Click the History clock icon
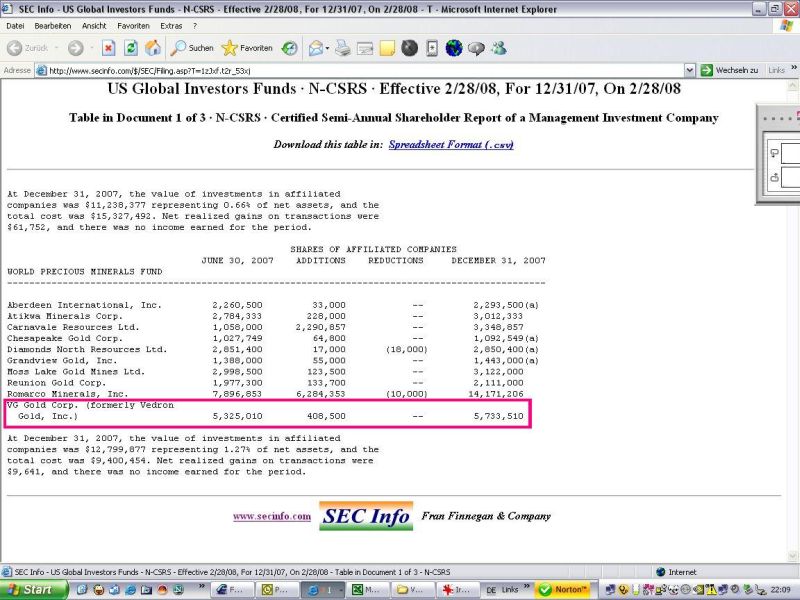 pyautogui.click(x=290, y=48)
